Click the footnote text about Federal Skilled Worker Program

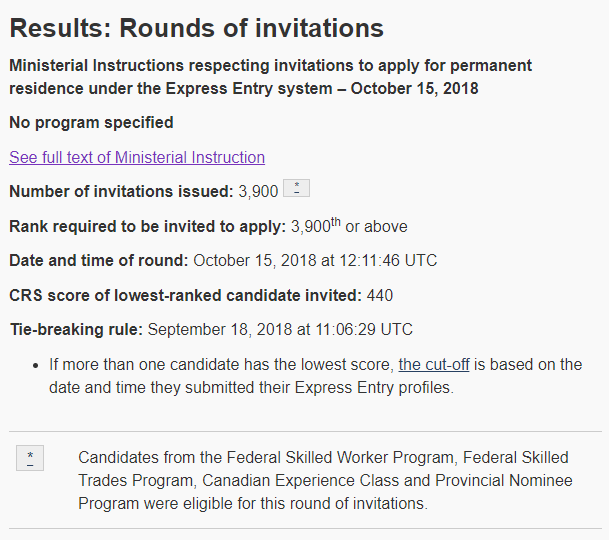coord(323,458)
